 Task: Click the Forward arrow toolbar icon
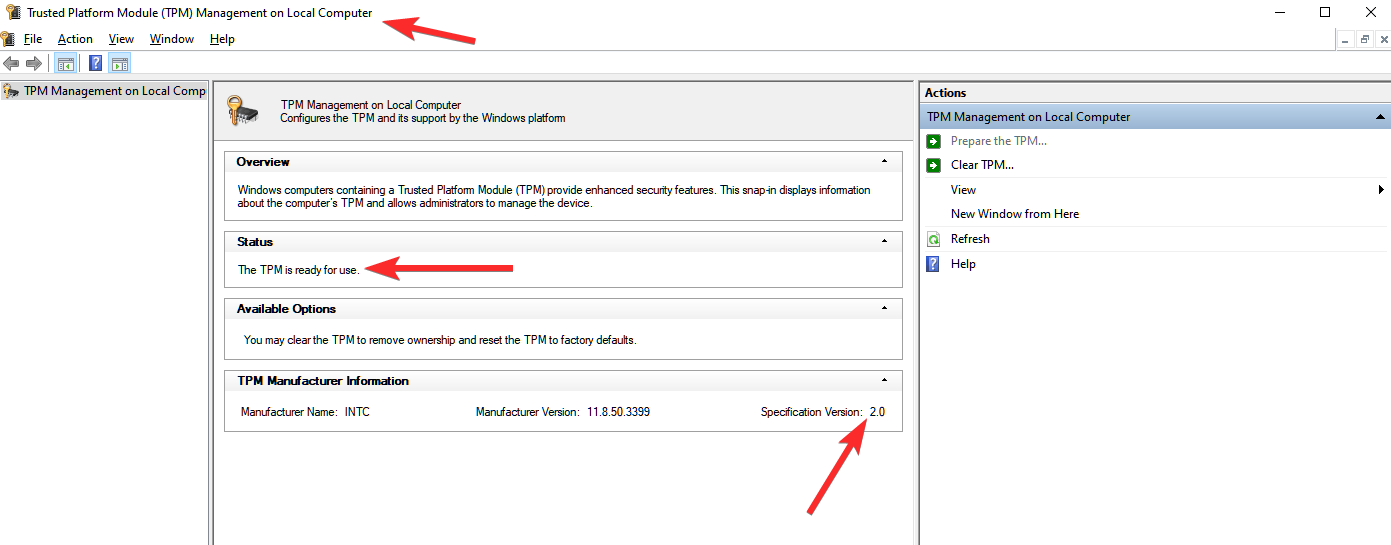(34, 64)
